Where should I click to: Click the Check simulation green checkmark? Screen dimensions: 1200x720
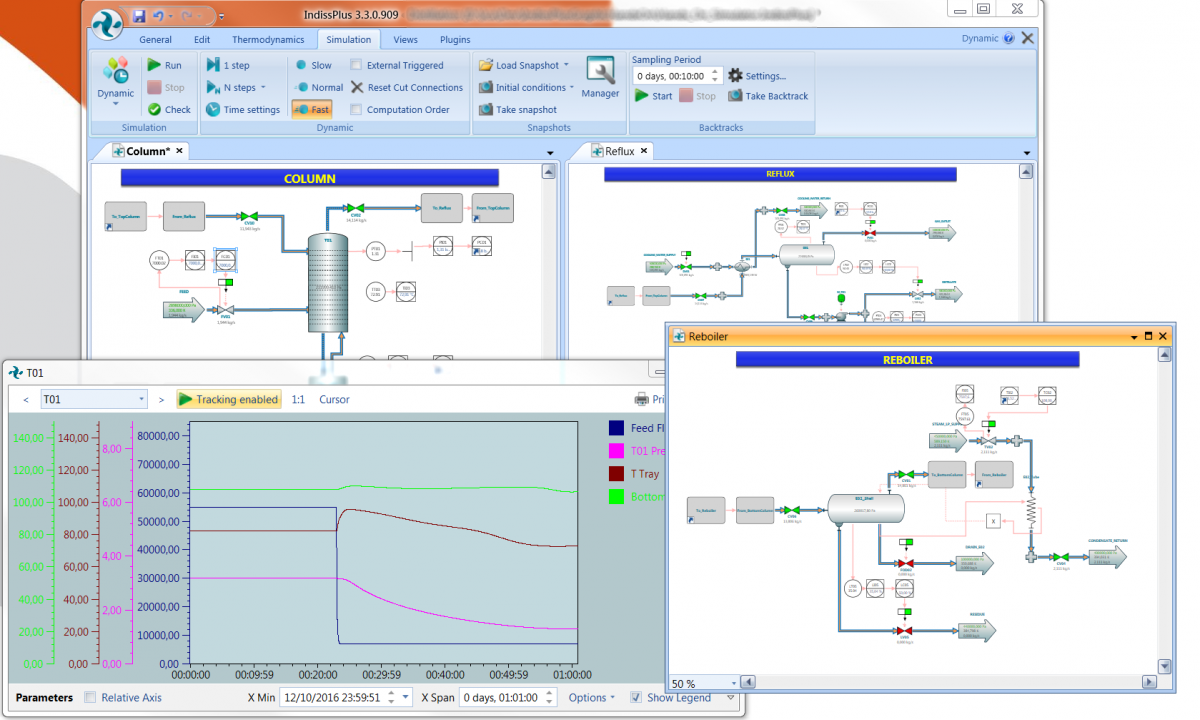pyautogui.click(x=154, y=110)
